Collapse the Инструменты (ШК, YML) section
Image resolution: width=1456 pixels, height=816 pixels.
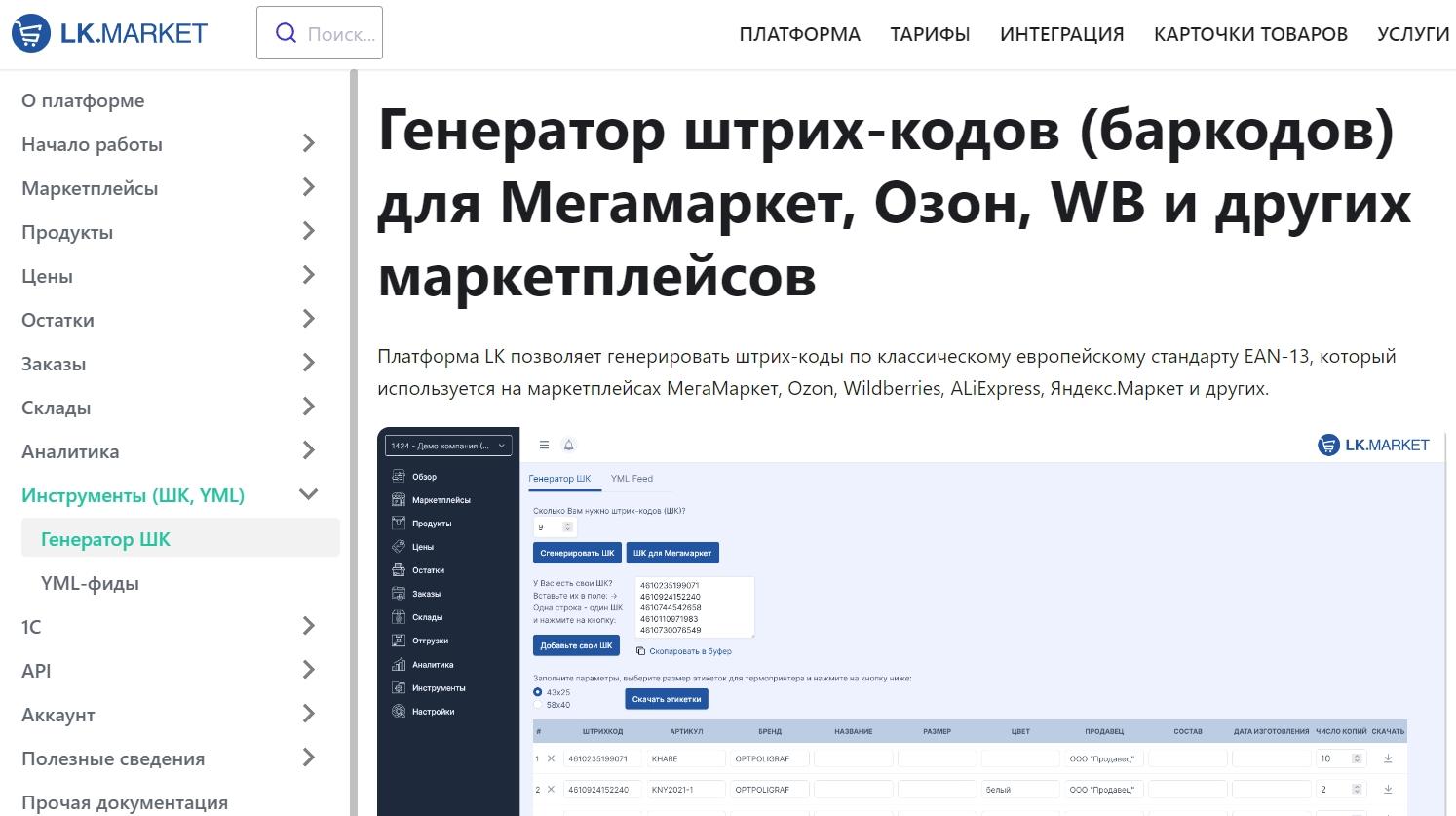tap(308, 494)
